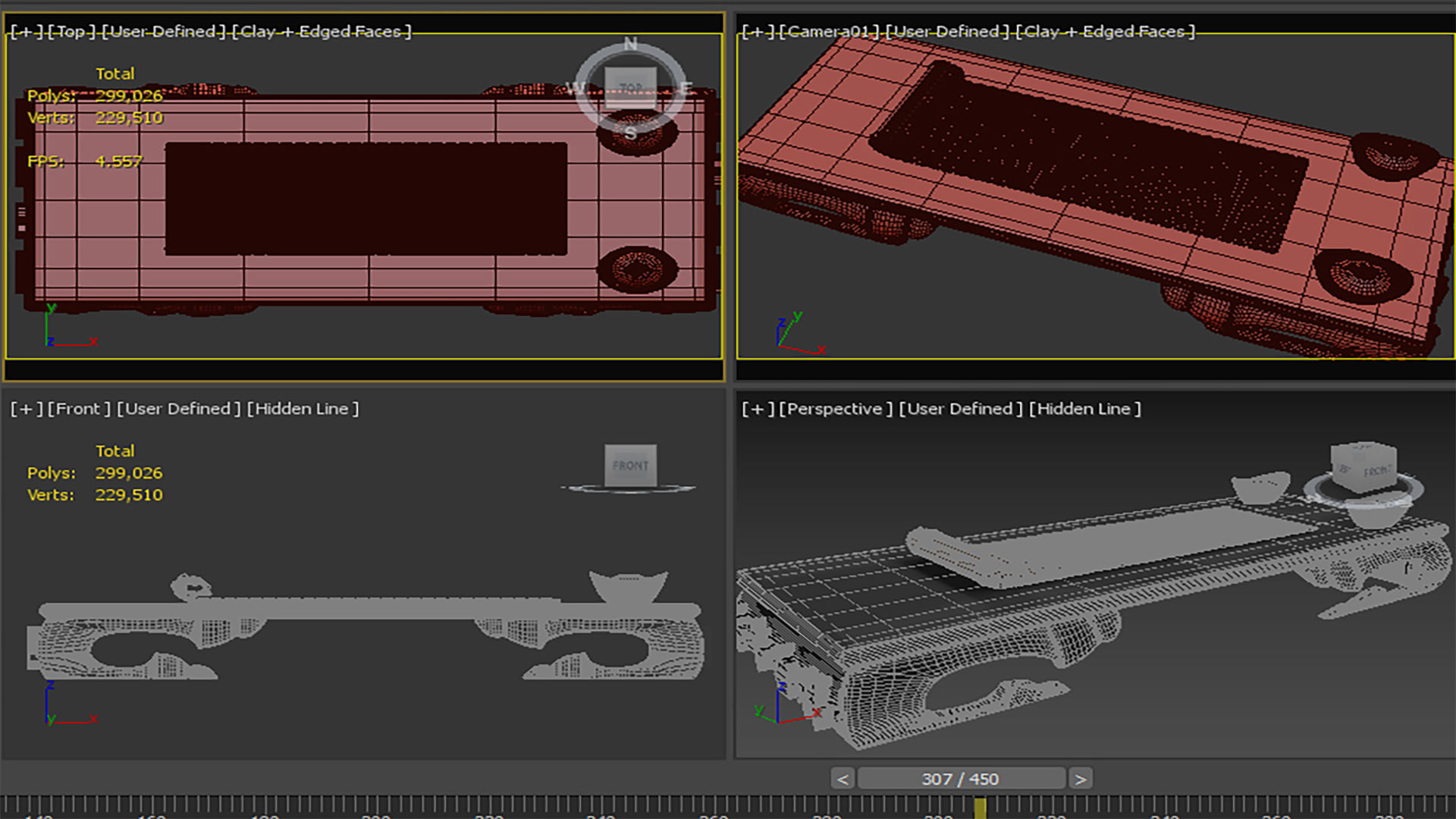1456x819 pixels.
Task: Open the [+] menu of the Camera01 viewport
Action: tap(757, 31)
